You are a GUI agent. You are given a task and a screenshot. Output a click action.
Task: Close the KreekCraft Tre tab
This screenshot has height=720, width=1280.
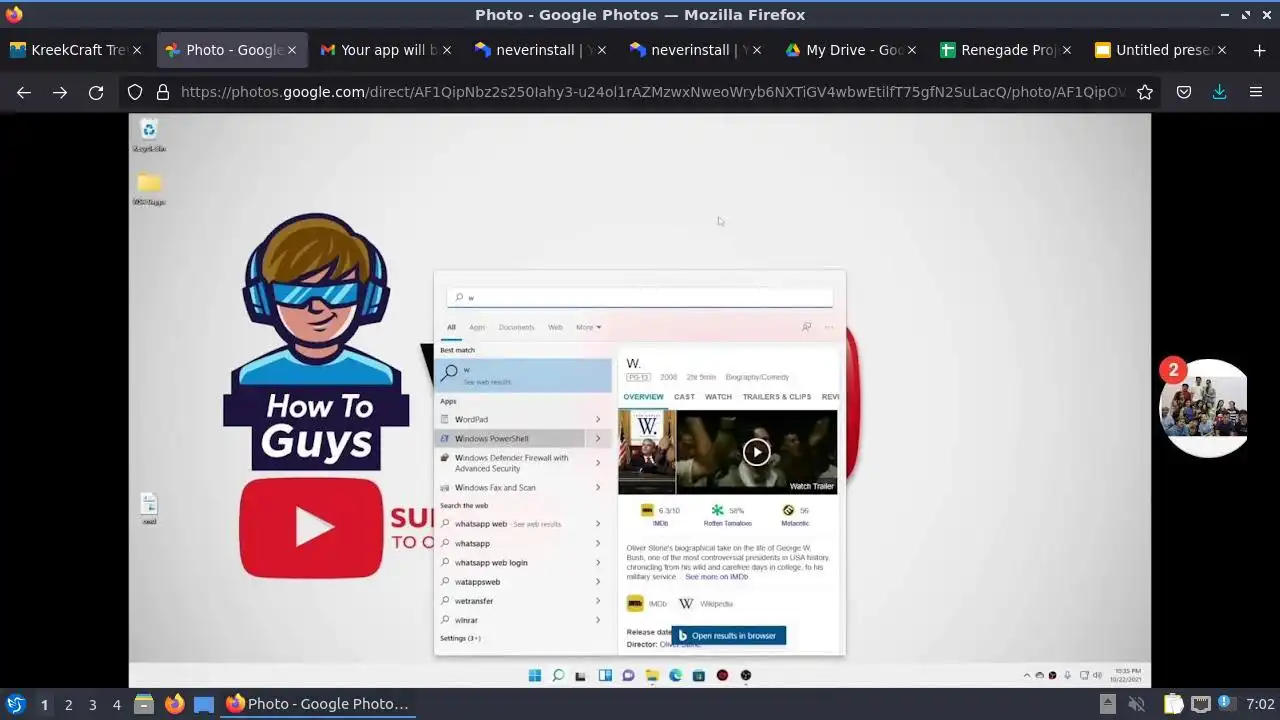coord(137,50)
